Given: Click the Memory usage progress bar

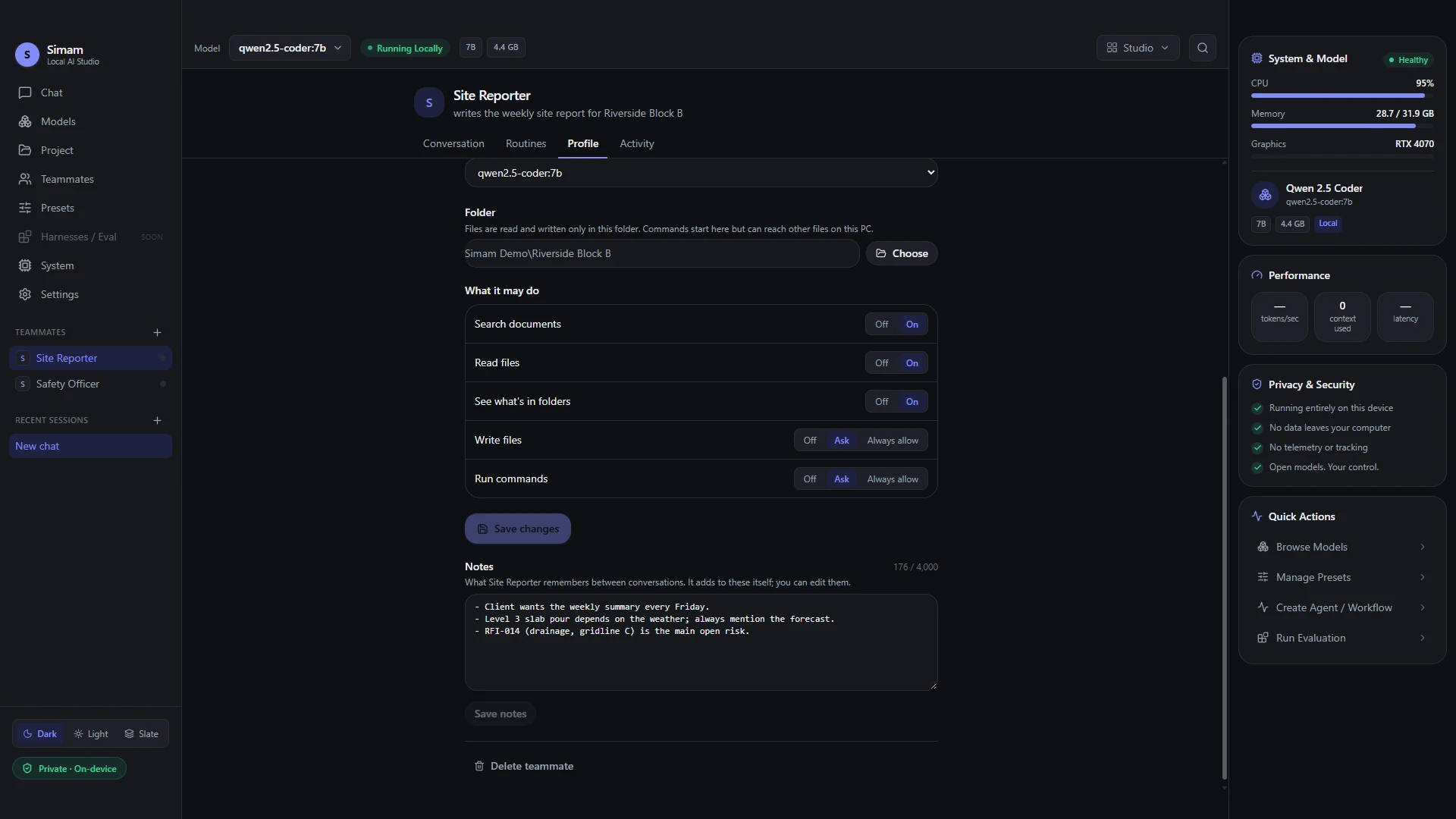Looking at the screenshot, I should [1342, 126].
